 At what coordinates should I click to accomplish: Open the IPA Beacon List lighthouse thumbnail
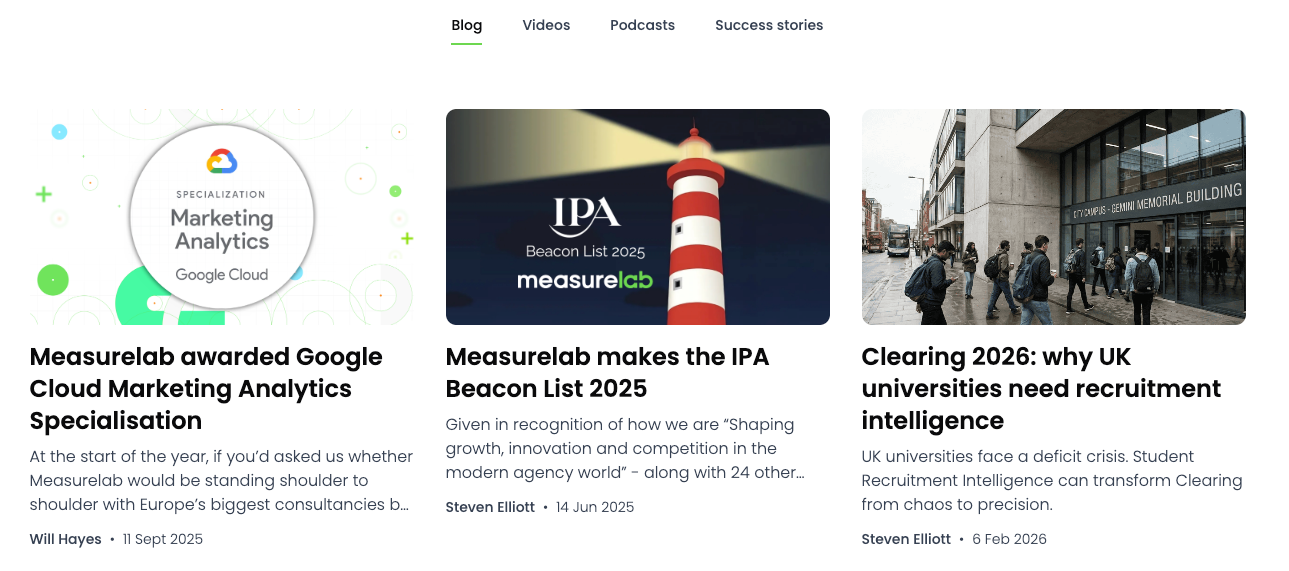pos(638,217)
